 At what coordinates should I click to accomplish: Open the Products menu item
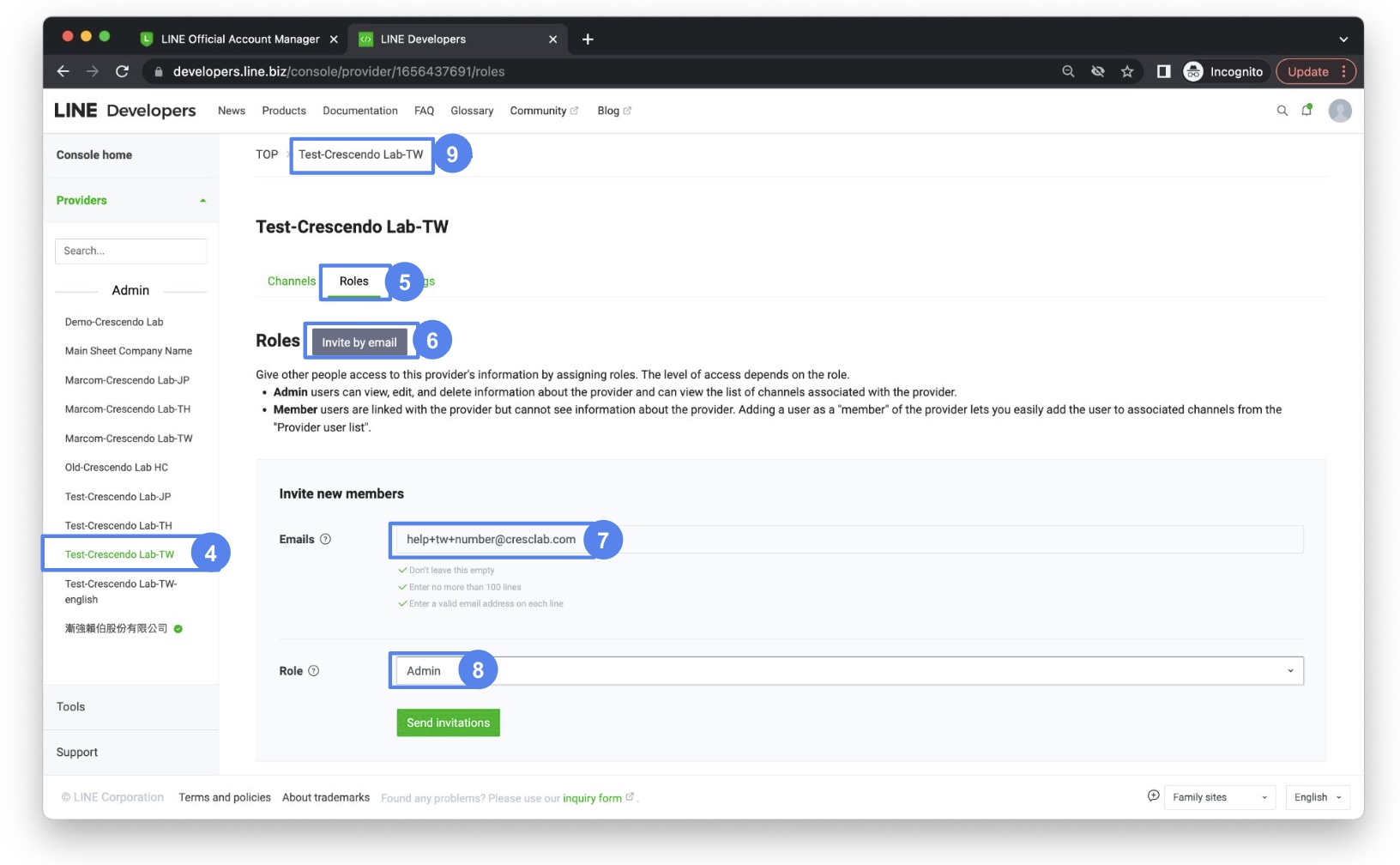284,111
